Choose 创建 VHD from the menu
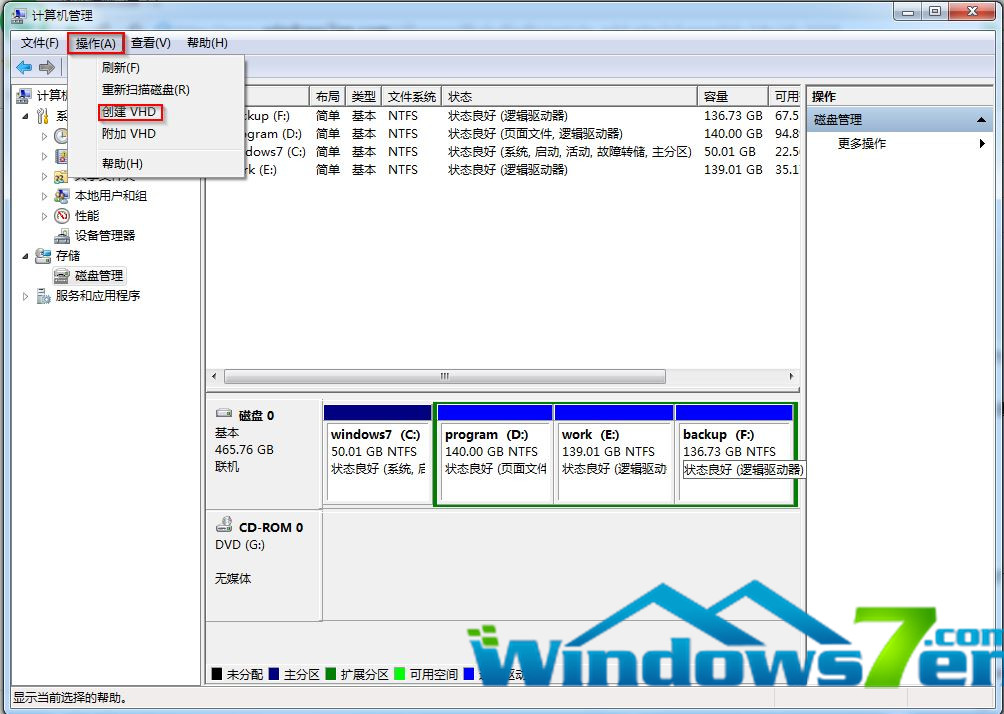 (x=129, y=112)
